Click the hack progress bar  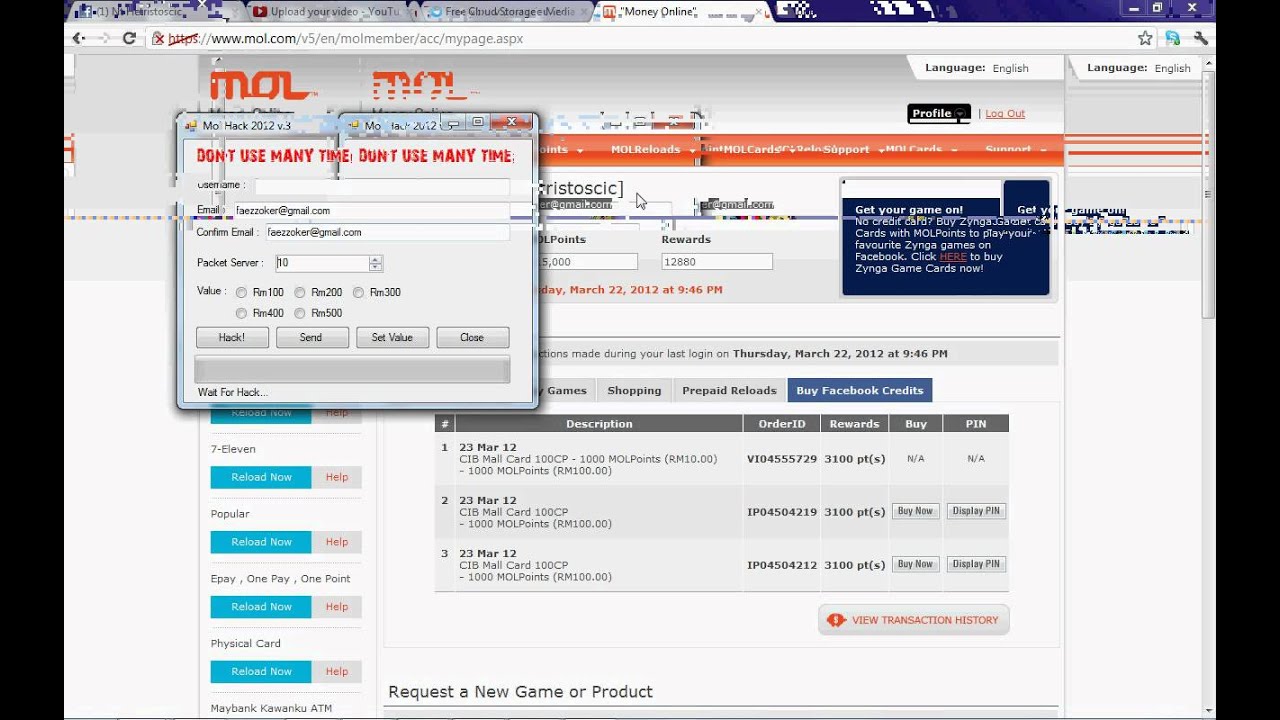pyautogui.click(x=352, y=369)
